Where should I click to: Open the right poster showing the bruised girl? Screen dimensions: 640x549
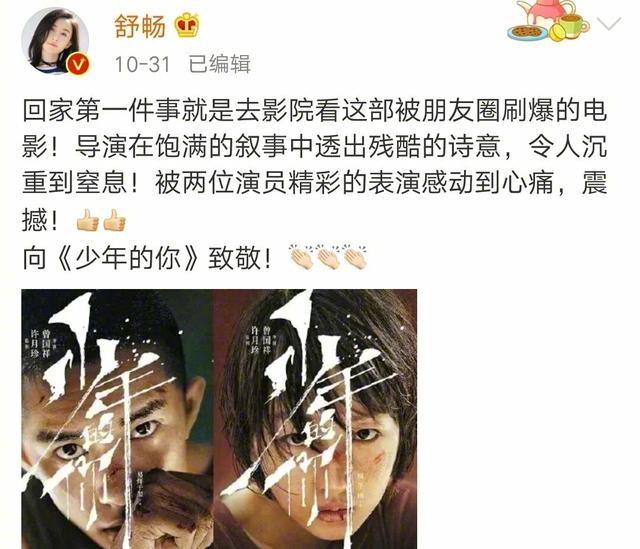315,419
